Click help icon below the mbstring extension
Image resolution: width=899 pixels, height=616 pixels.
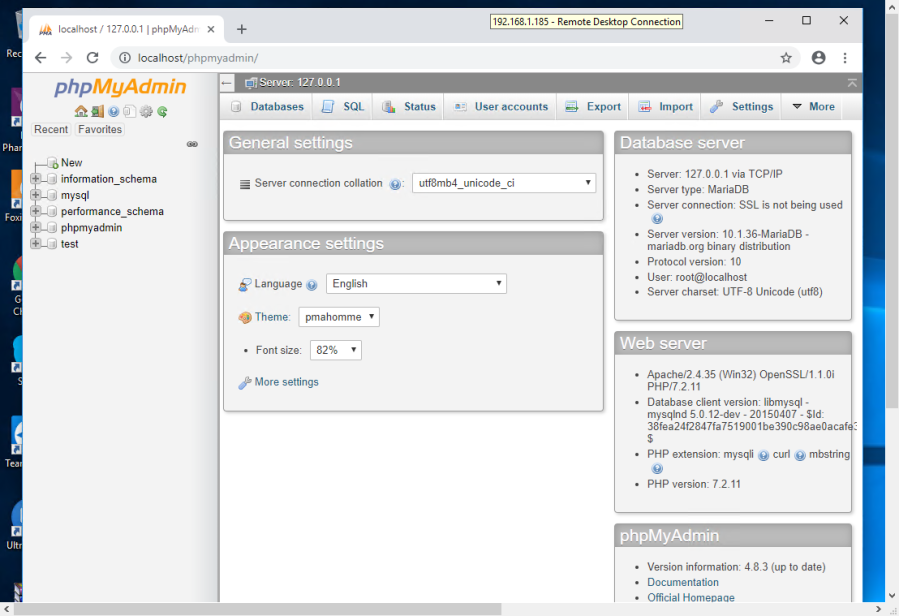(657, 469)
